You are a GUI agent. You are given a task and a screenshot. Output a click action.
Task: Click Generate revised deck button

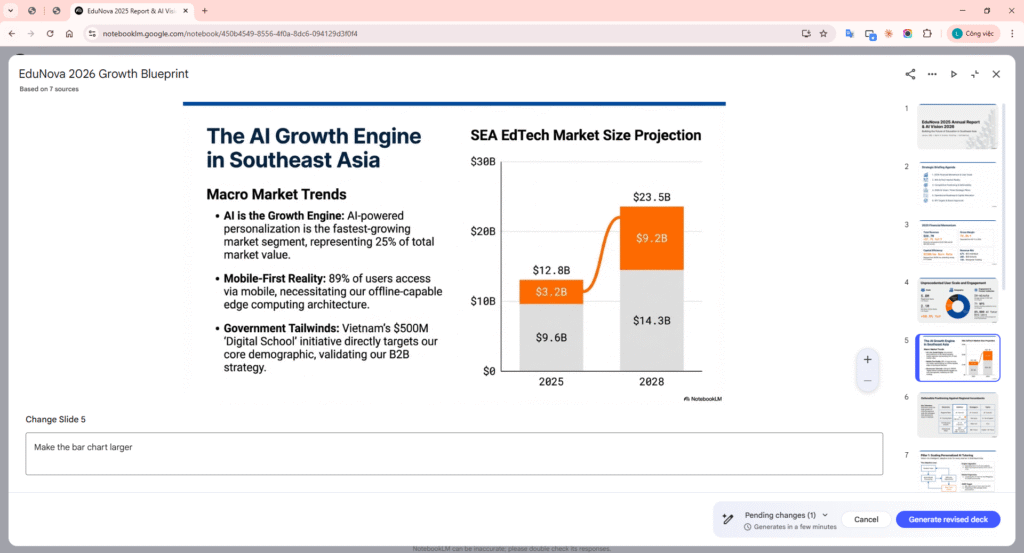(x=947, y=519)
